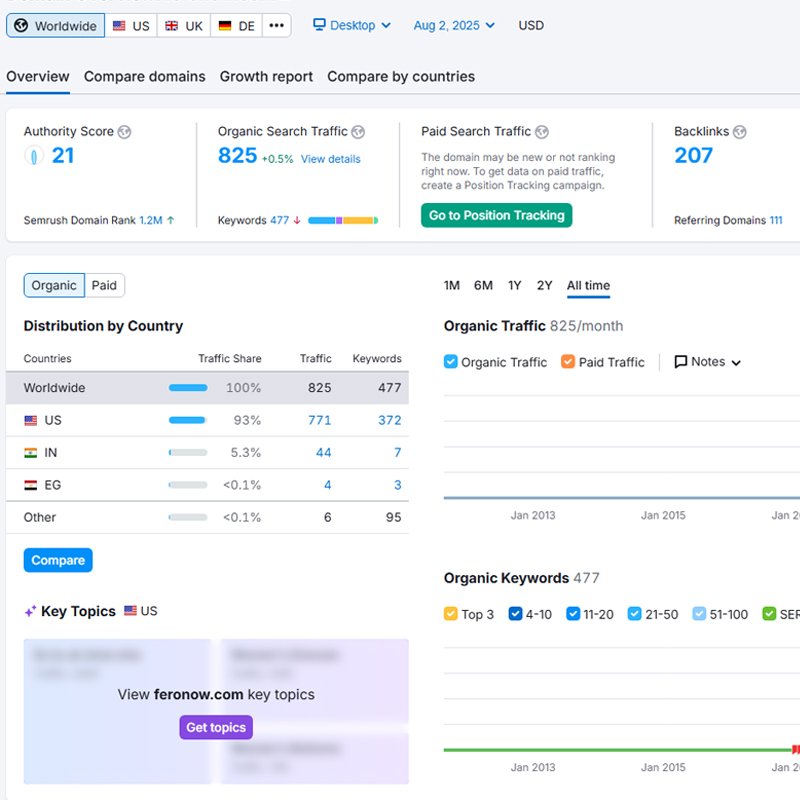800x800 pixels.
Task: Click the US flag in the country table
Action: coord(31,421)
